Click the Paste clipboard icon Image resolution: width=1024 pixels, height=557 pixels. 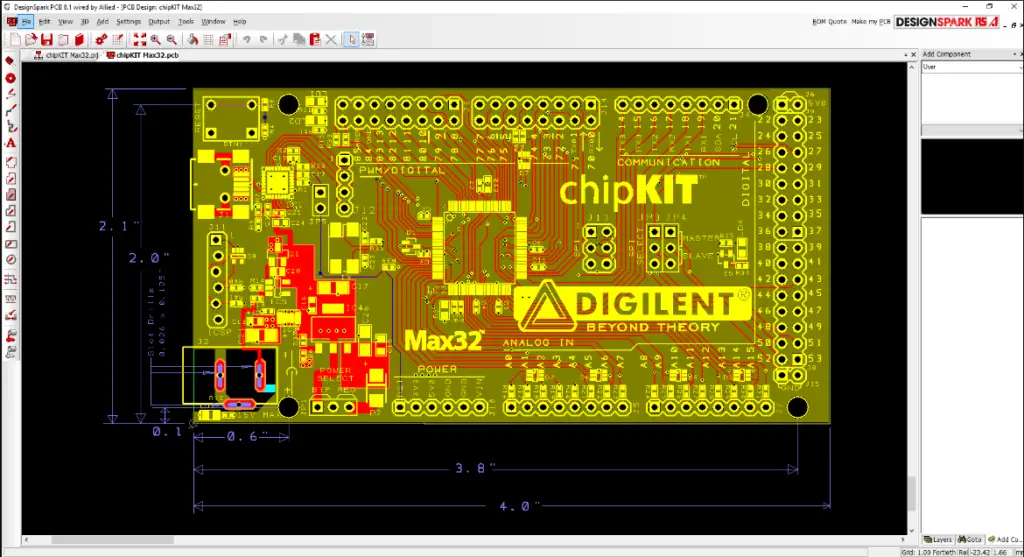click(x=315, y=40)
